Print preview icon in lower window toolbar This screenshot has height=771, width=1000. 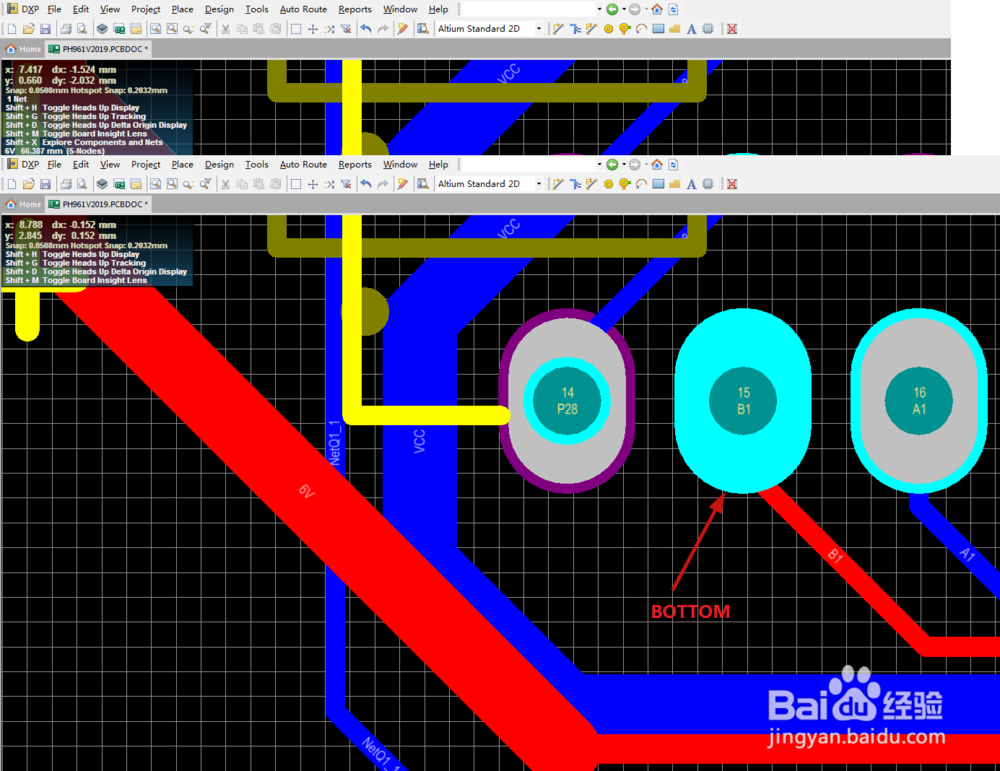point(82,184)
